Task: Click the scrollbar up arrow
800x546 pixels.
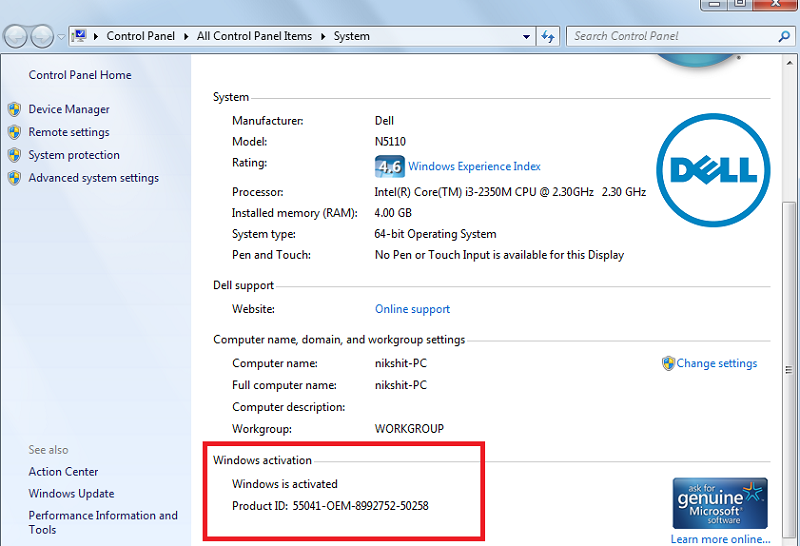Action: [x=789, y=62]
